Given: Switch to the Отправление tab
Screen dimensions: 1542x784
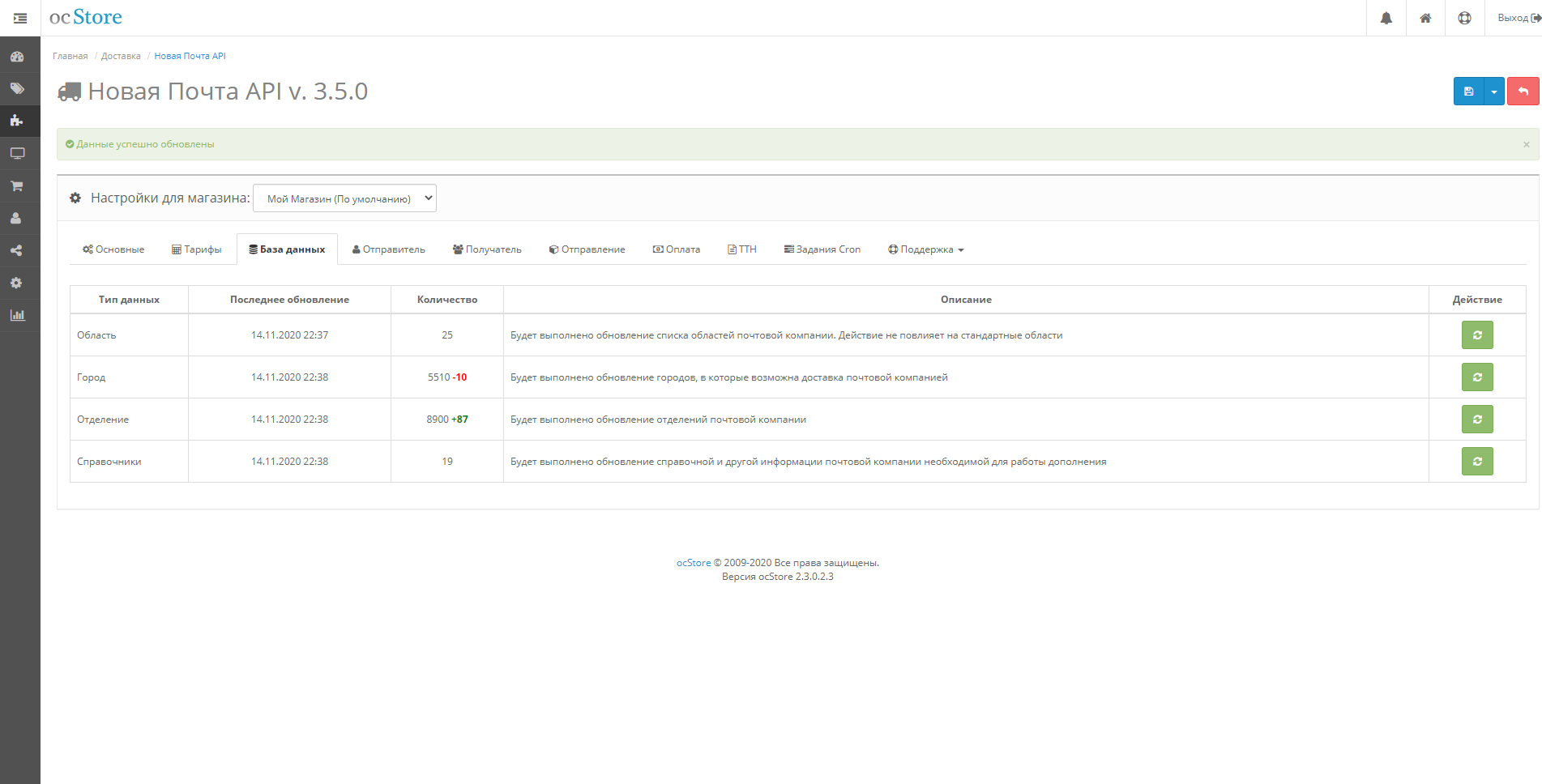Looking at the screenshot, I should tap(587, 249).
